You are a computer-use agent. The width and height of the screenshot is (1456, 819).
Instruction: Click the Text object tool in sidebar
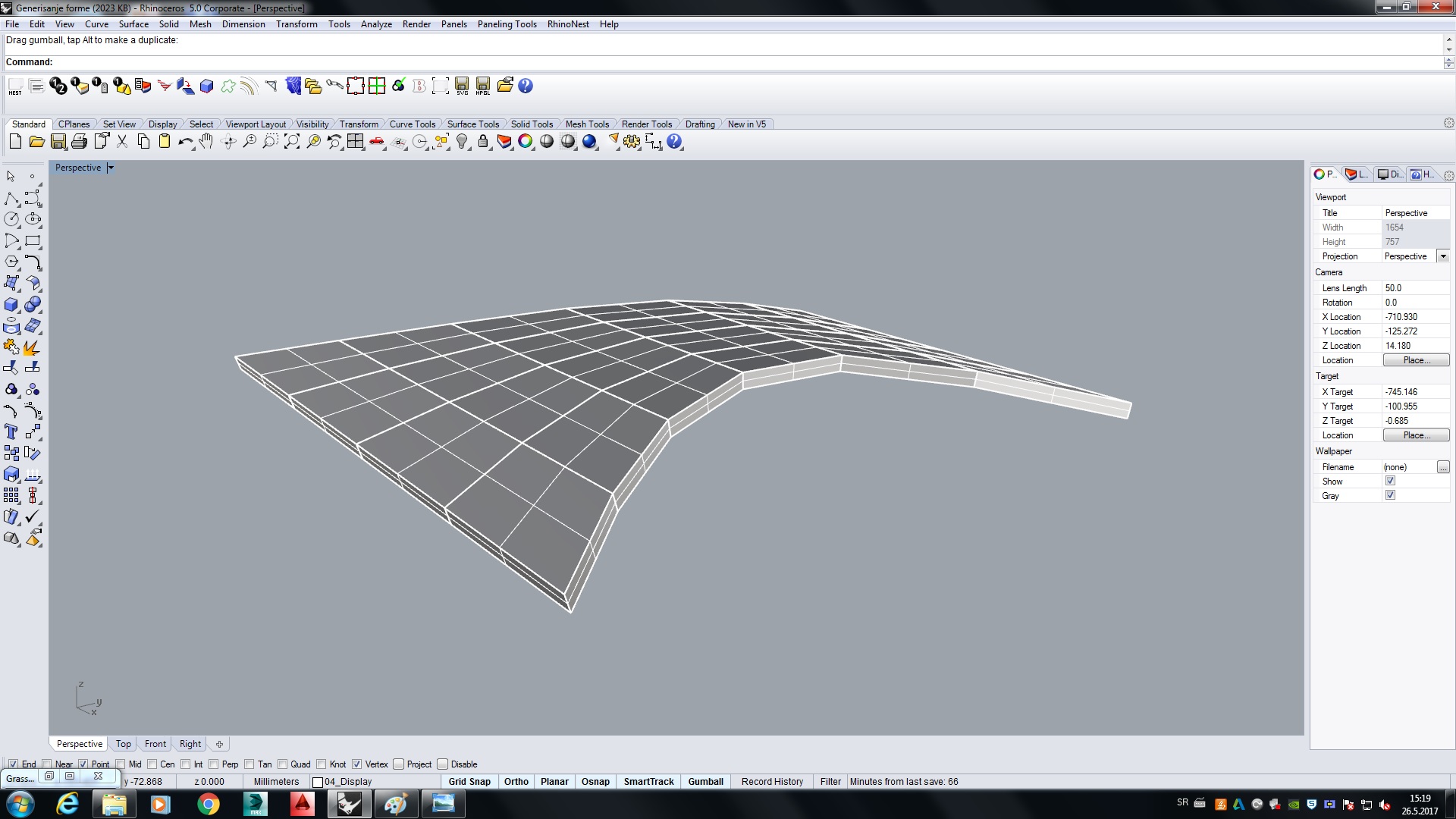pos(11,432)
